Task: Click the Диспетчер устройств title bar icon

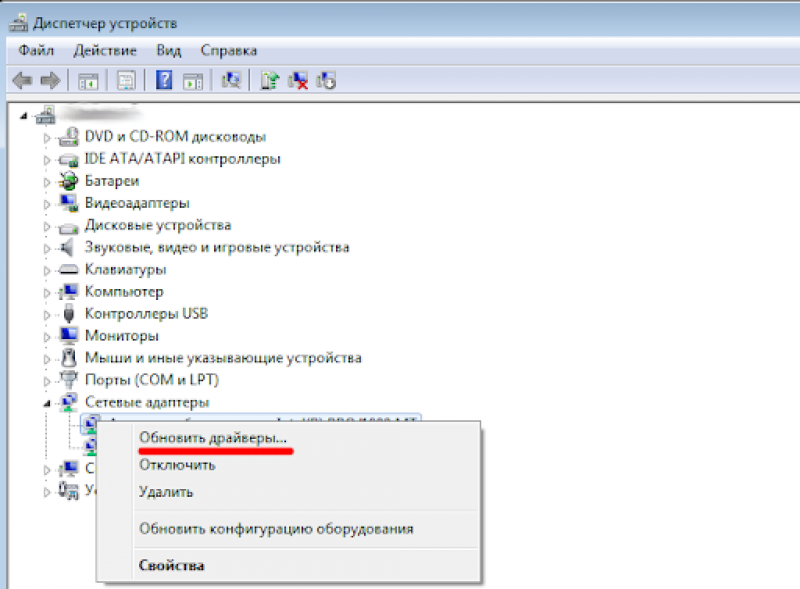Action: pyautogui.click(x=19, y=23)
